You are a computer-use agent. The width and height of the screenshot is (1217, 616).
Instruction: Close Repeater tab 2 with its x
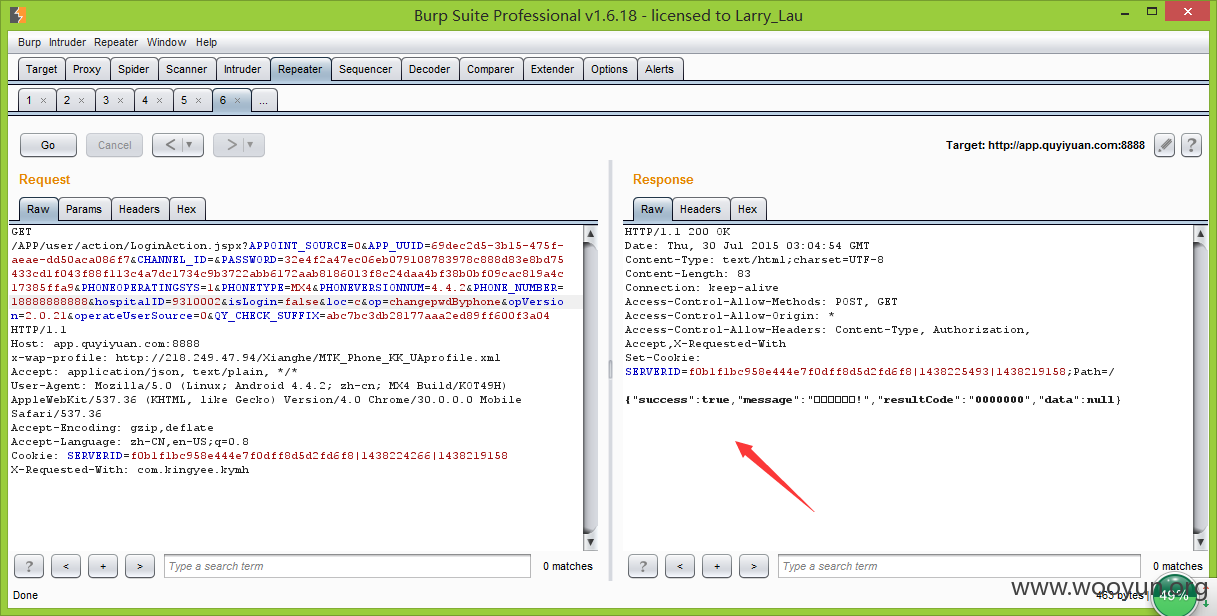(x=81, y=101)
